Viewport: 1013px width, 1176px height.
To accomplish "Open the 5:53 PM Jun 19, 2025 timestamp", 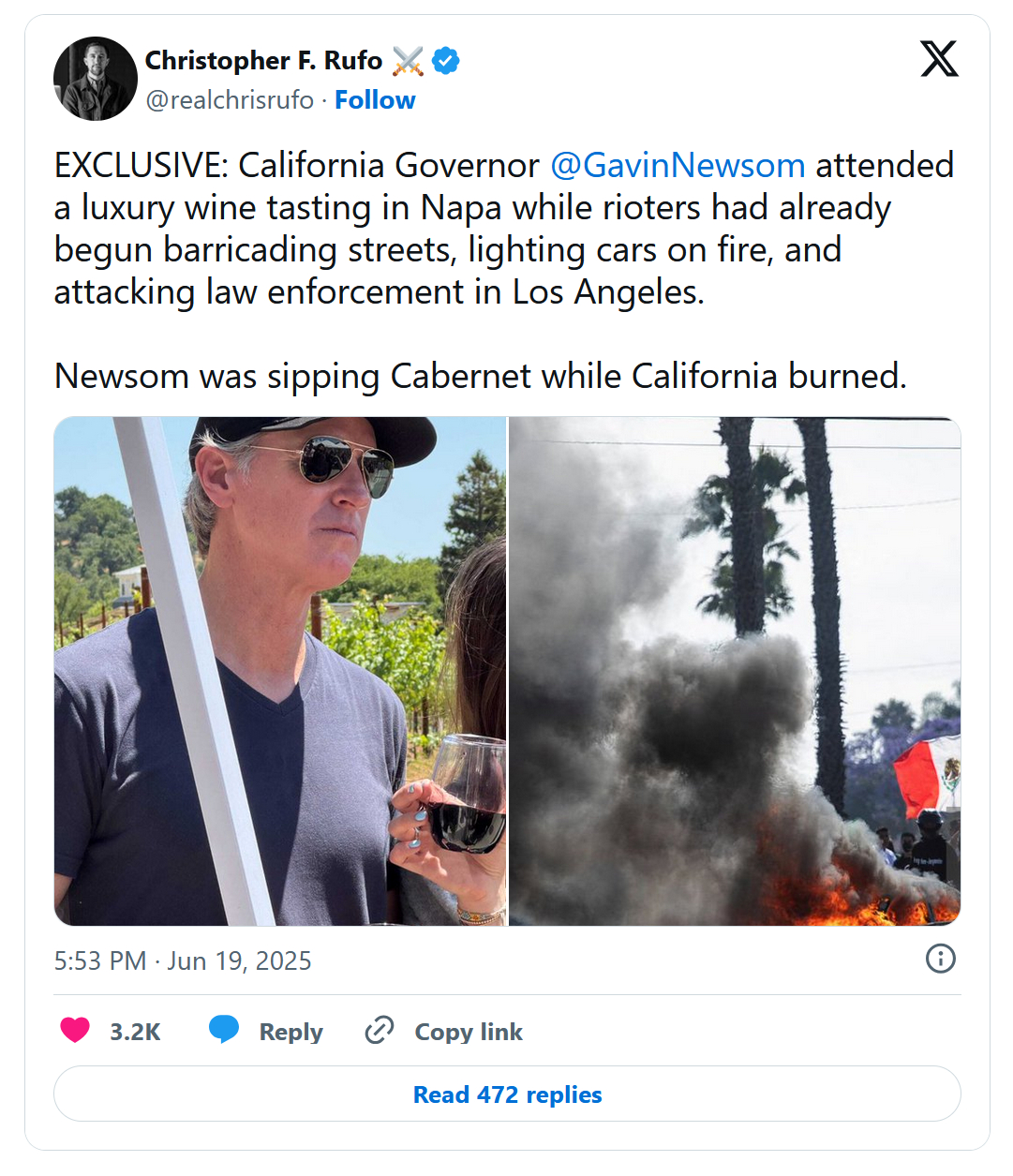I will click(x=183, y=961).
